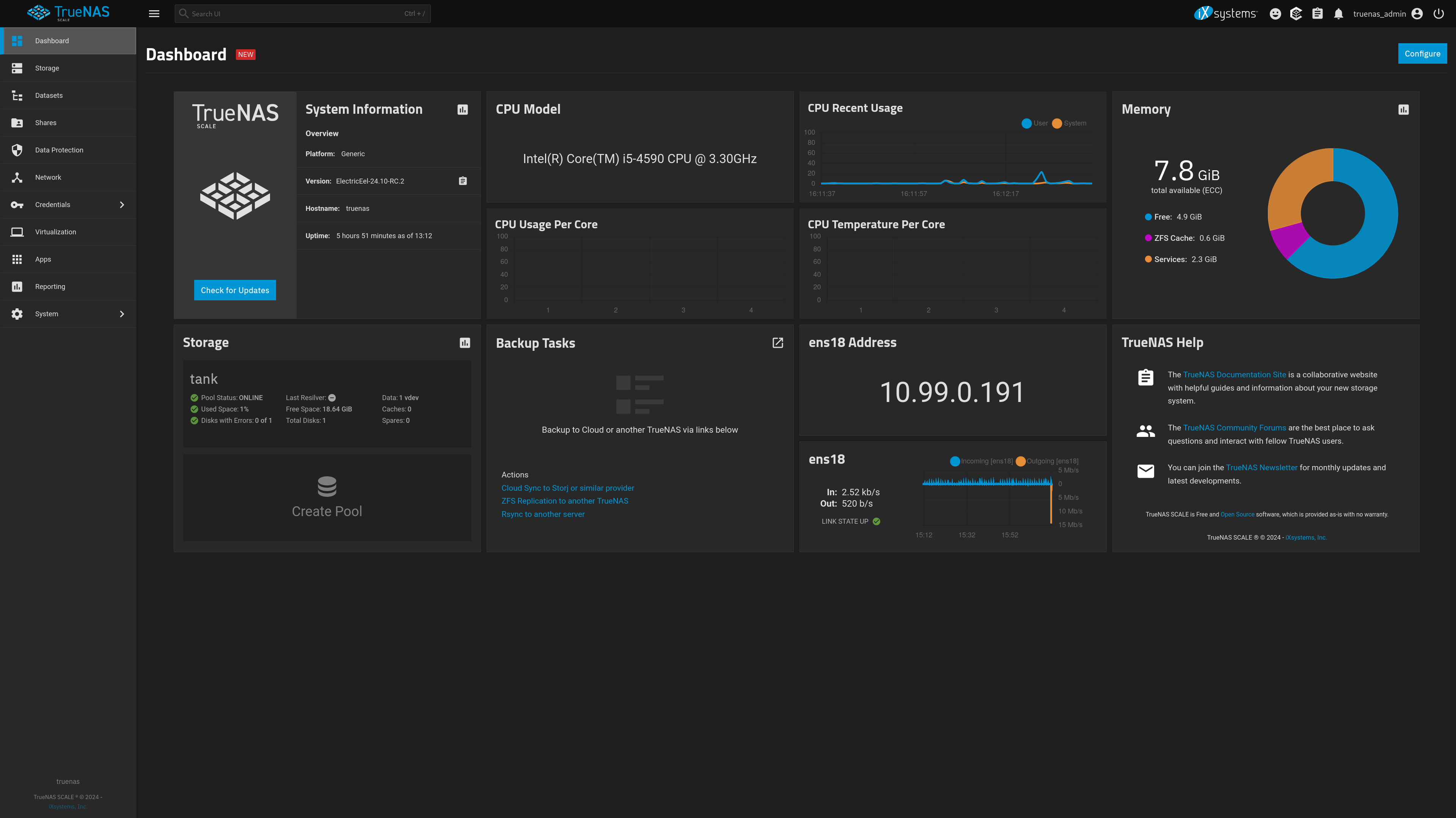The height and width of the screenshot is (818, 1456).
Task: Open the Open Source link
Action: 1237,515
